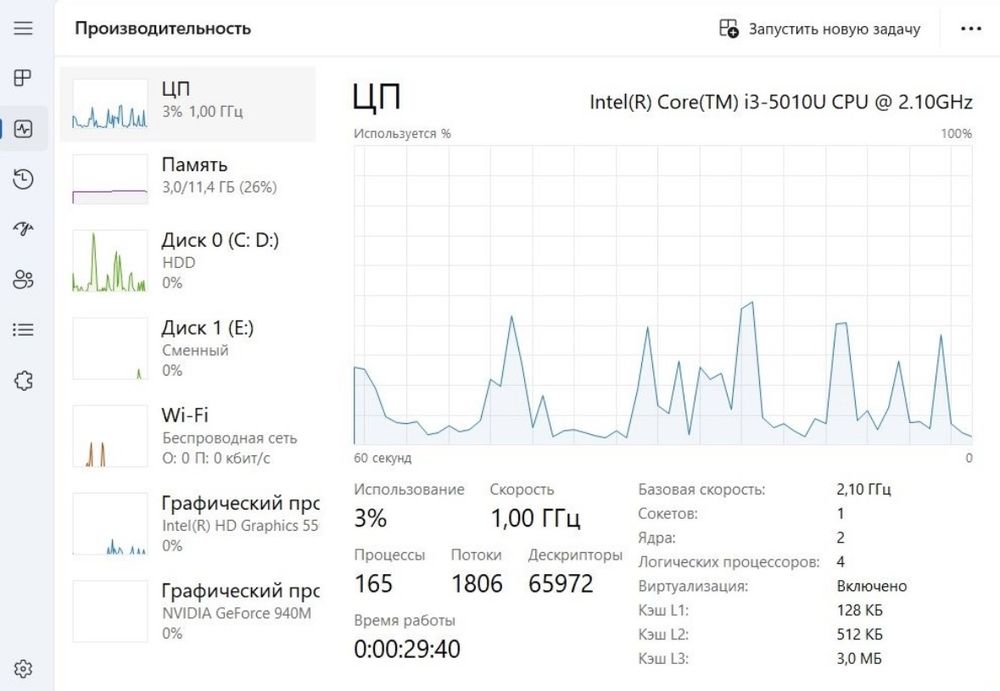Select the NVIDIA GeForce 940M item
Image resolution: width=1000 pixels, height=691 pixels.
pos(188,611)
